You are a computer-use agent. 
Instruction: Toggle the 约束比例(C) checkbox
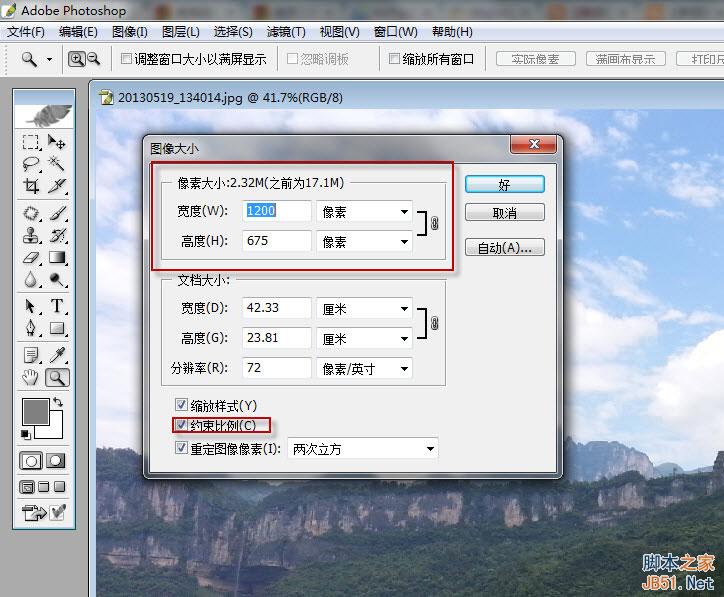point(181,425)
